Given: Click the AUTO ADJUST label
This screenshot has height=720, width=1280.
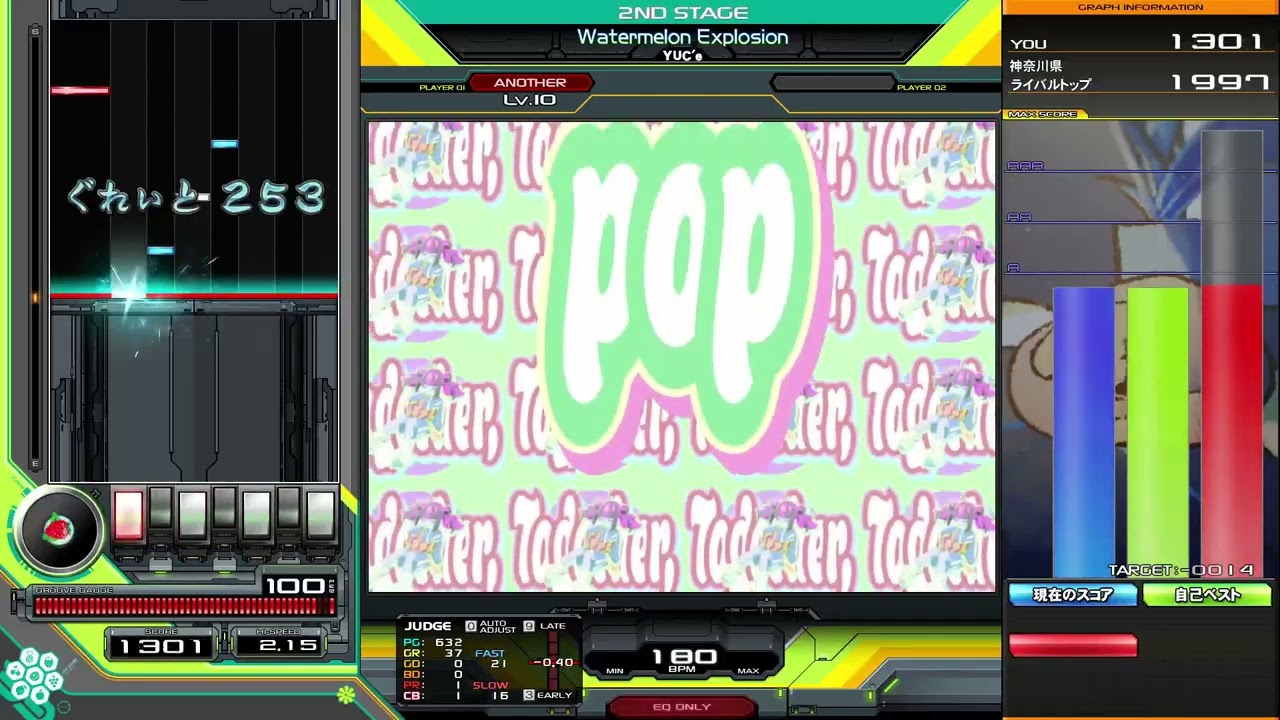Looking at the screenshot, I should point(498,626).
